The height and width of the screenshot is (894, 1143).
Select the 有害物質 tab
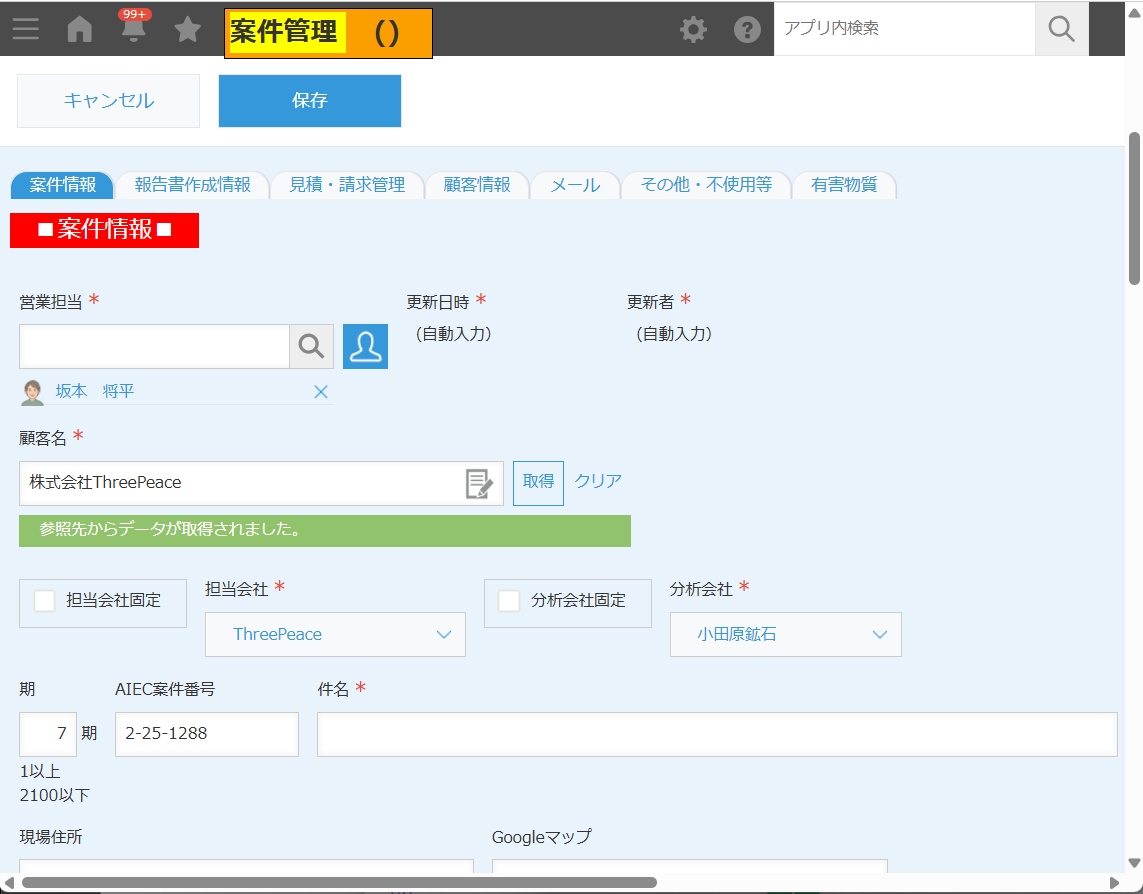coord(844,185)
